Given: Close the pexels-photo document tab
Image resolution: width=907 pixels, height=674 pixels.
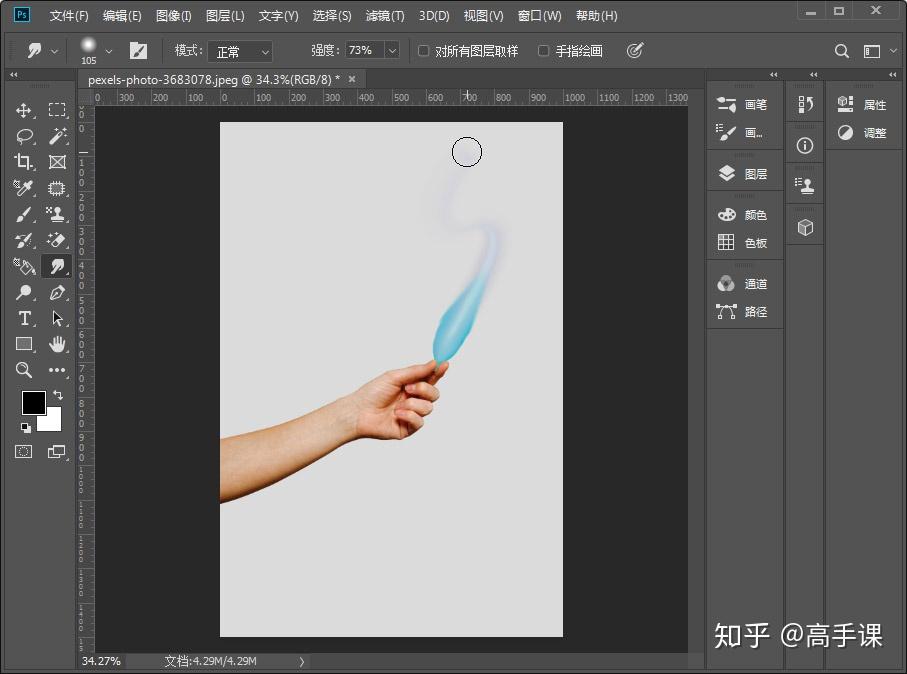Looking at the screenshot, I should coord(352,79).
